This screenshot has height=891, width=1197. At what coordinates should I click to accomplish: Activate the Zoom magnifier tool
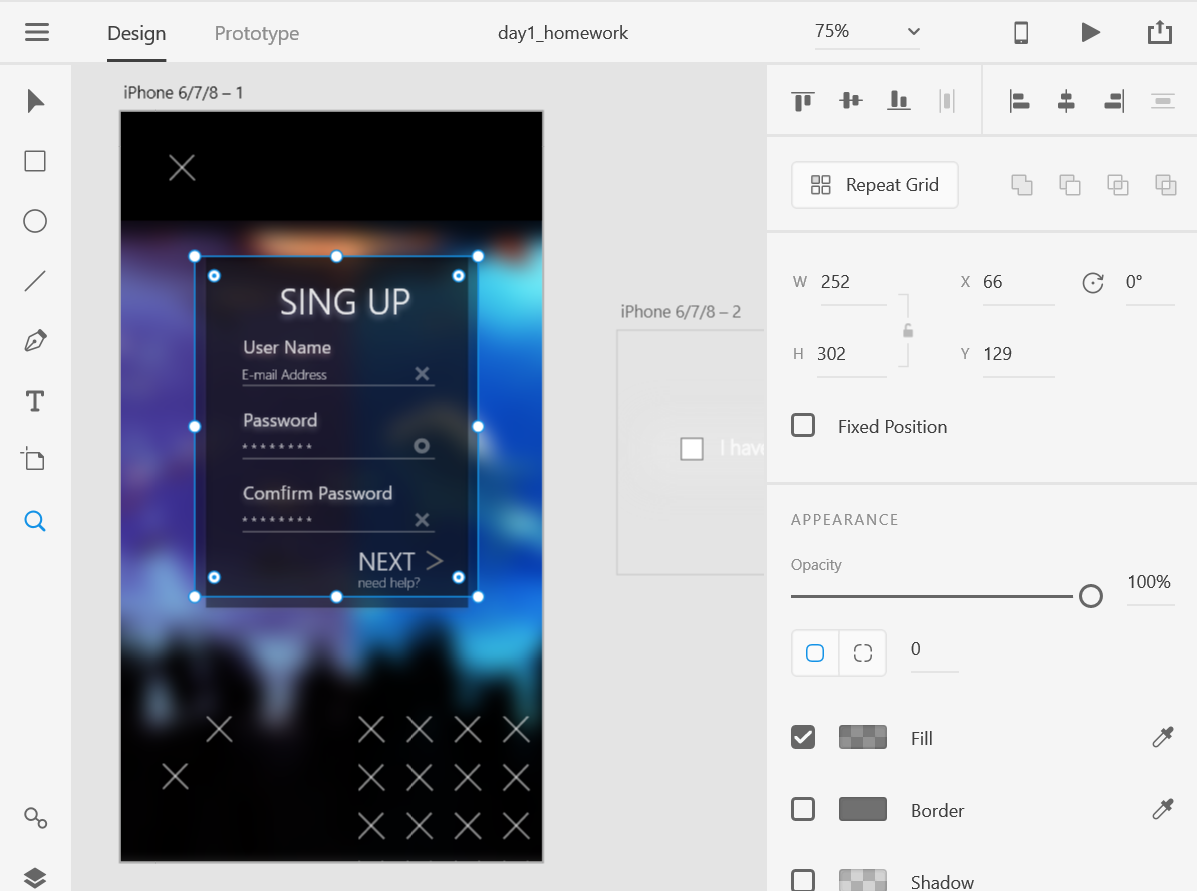(x=35, y=521)
